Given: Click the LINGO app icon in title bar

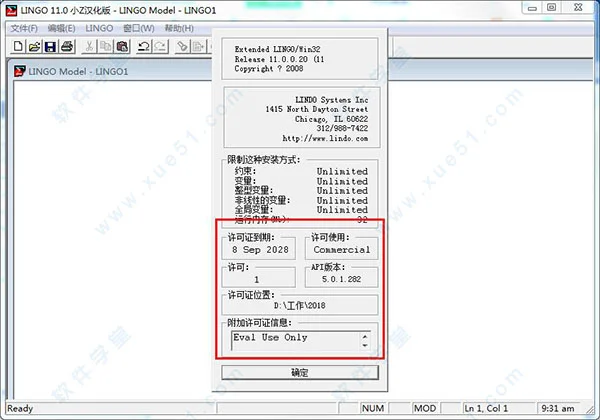Looking at the screenshot, I should [11, 10].
